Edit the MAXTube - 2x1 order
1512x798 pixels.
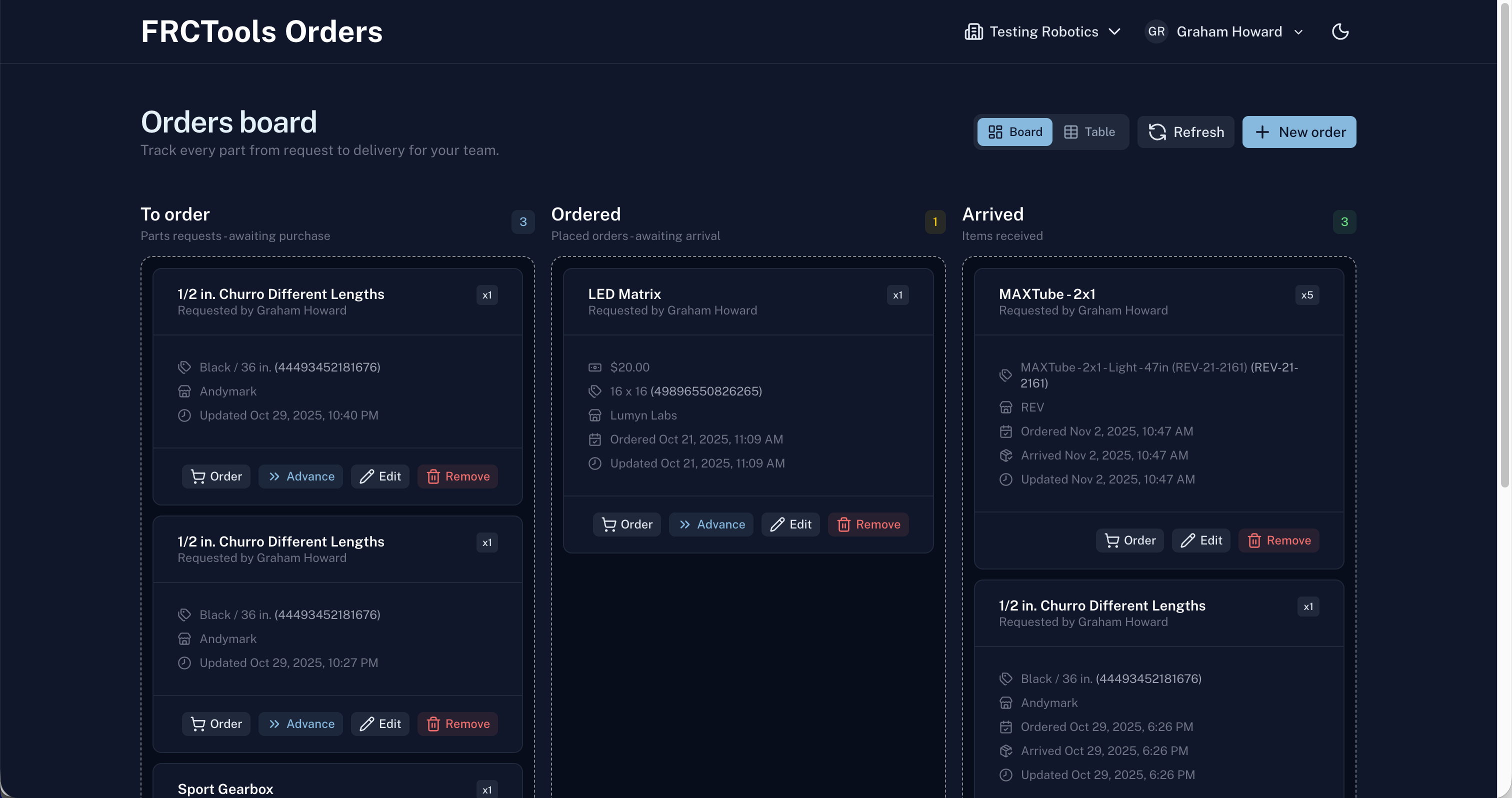pyautogui.click(x=1201, y=540)
